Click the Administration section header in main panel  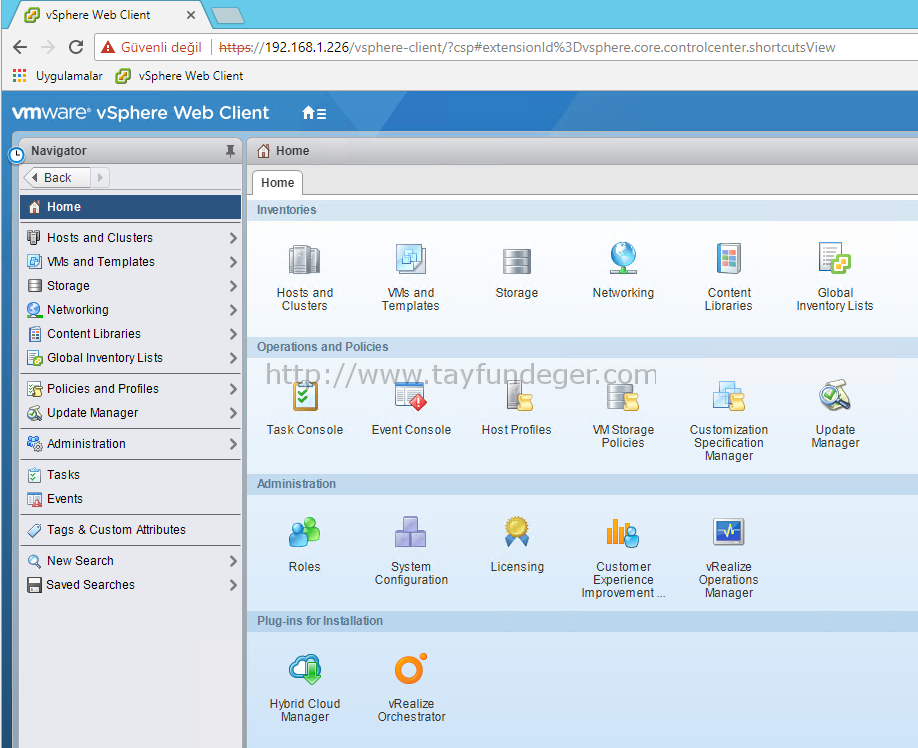point(582,483)
